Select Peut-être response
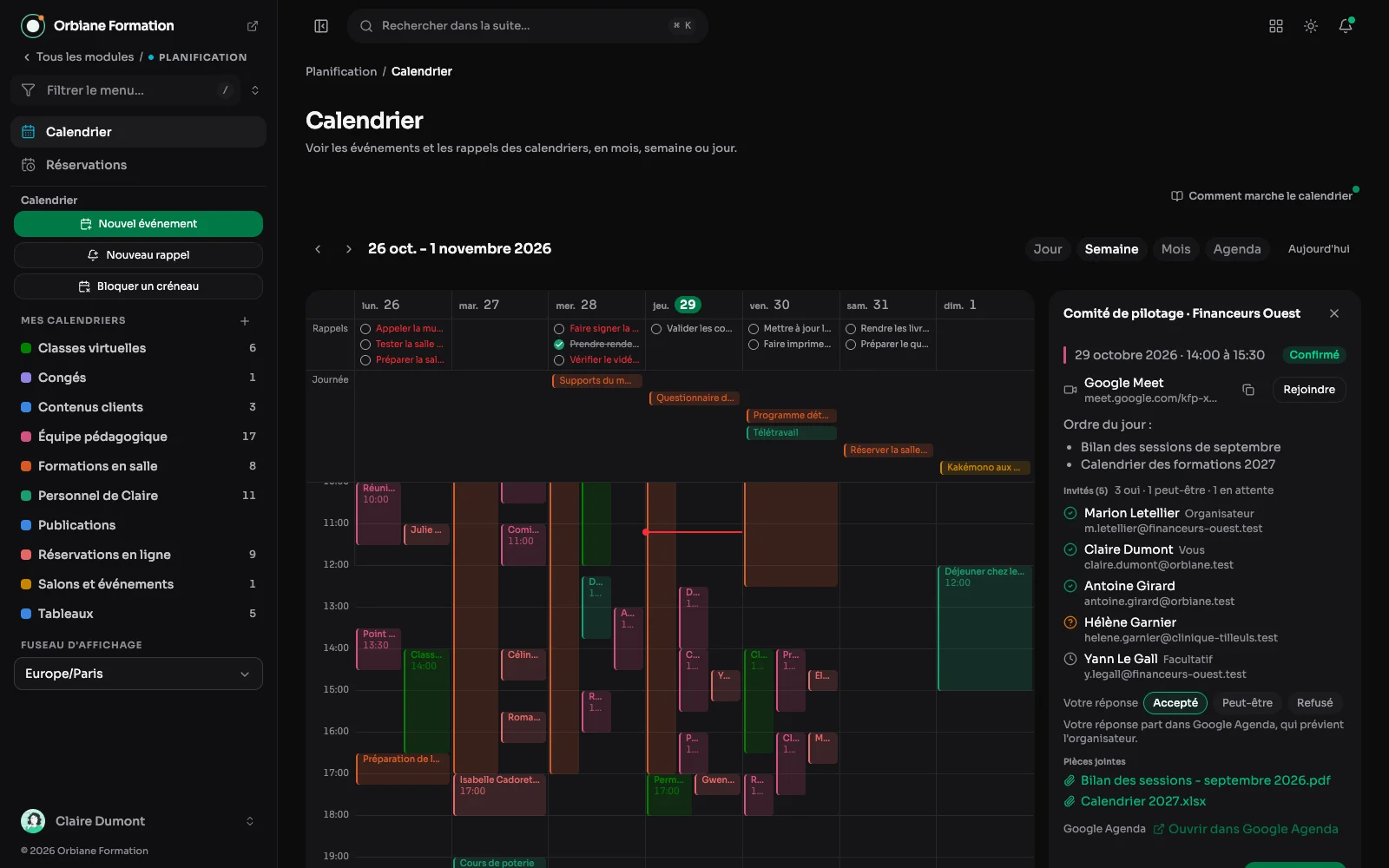The height and width of the screenshot is (868, 1389). tap(1247, 703)
